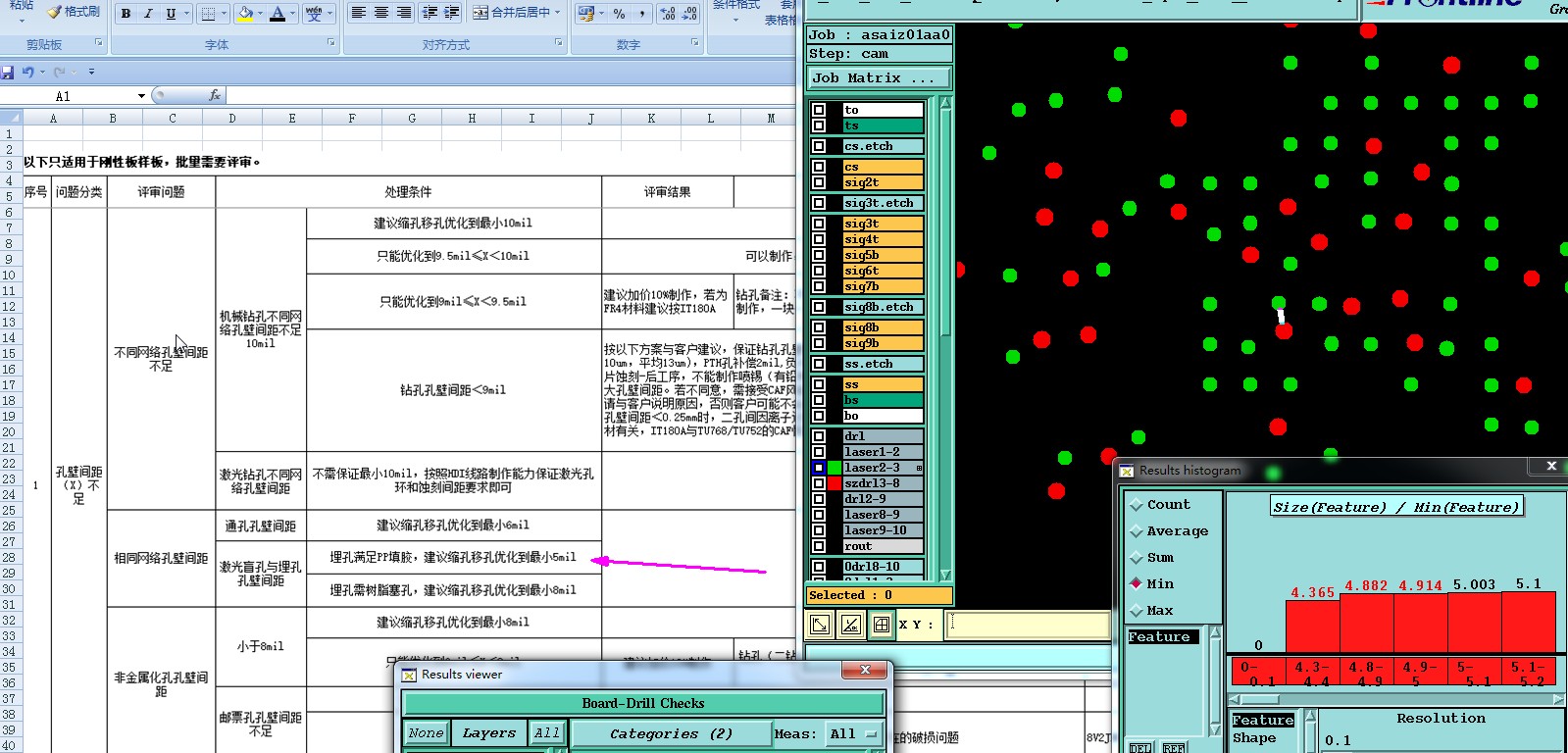Select the Feature item in histogram list
1568x753 pixels.
point(1164,637)
